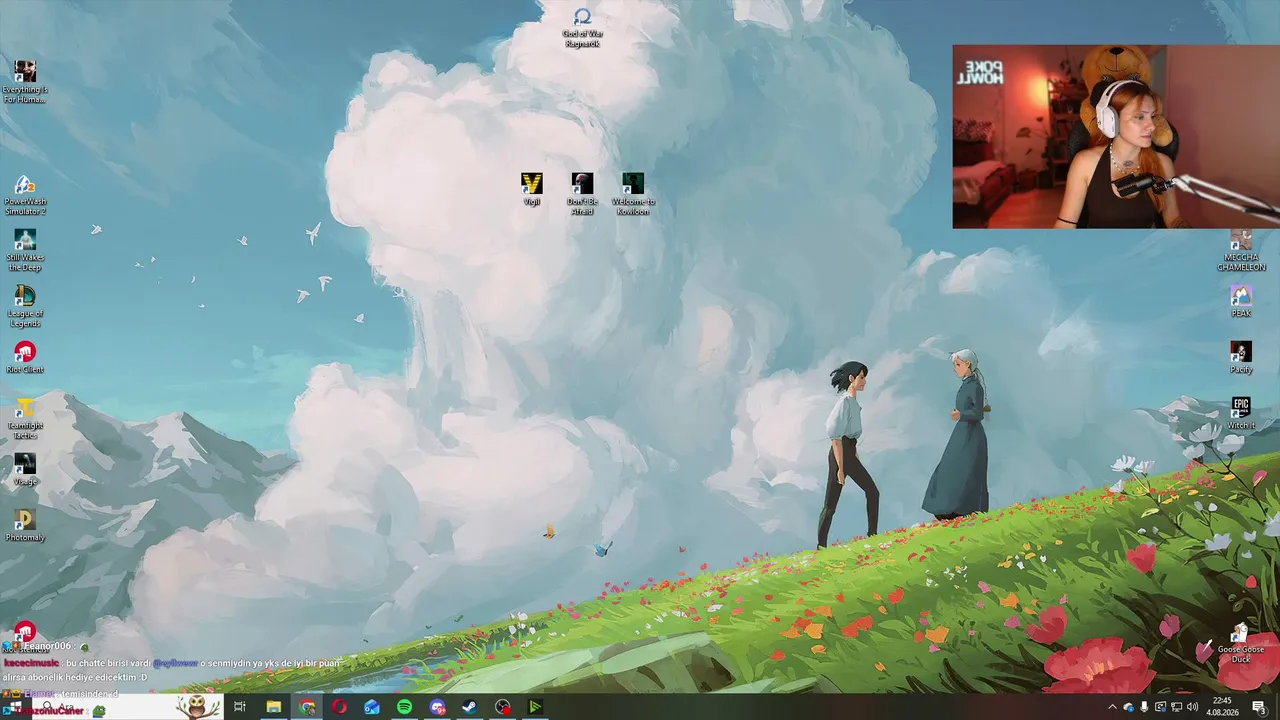Open the volume speaker control
Screen dimensions: 1280x720
tap(1192, 707)
